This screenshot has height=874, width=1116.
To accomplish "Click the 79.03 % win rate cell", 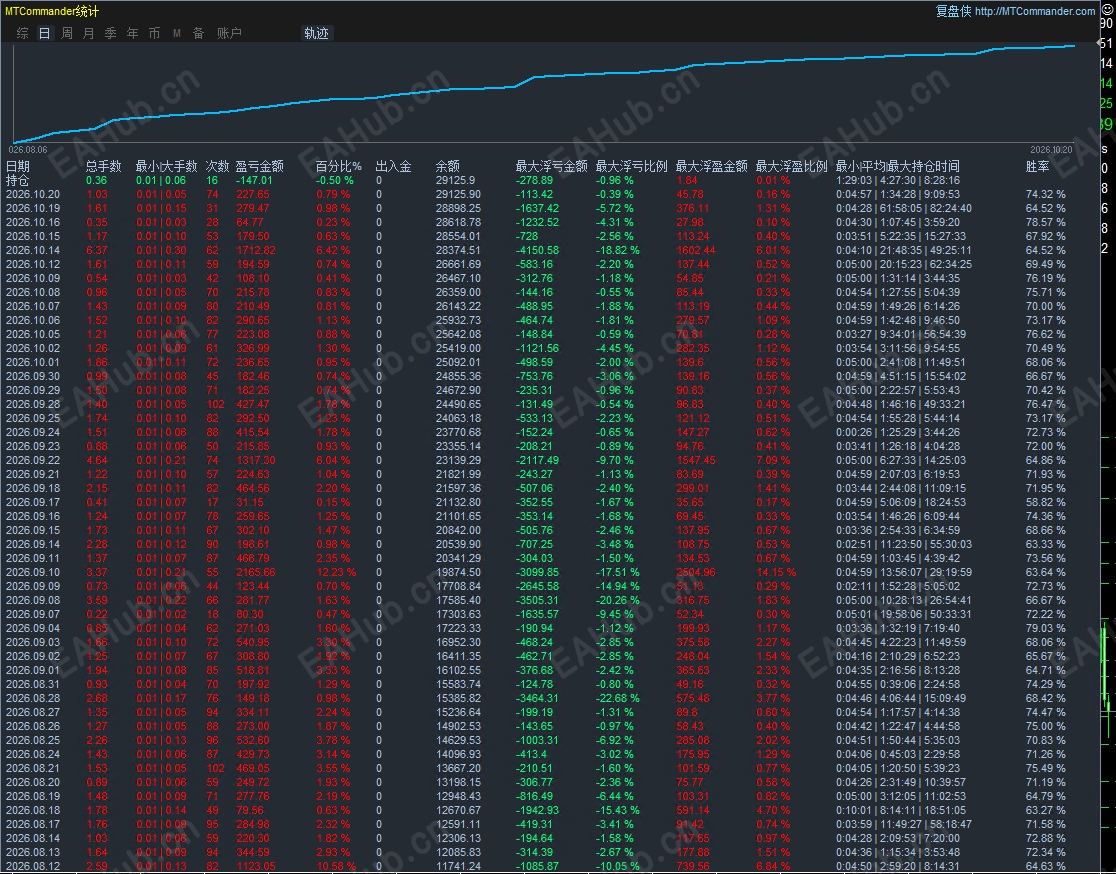I will click(1046, 628).
